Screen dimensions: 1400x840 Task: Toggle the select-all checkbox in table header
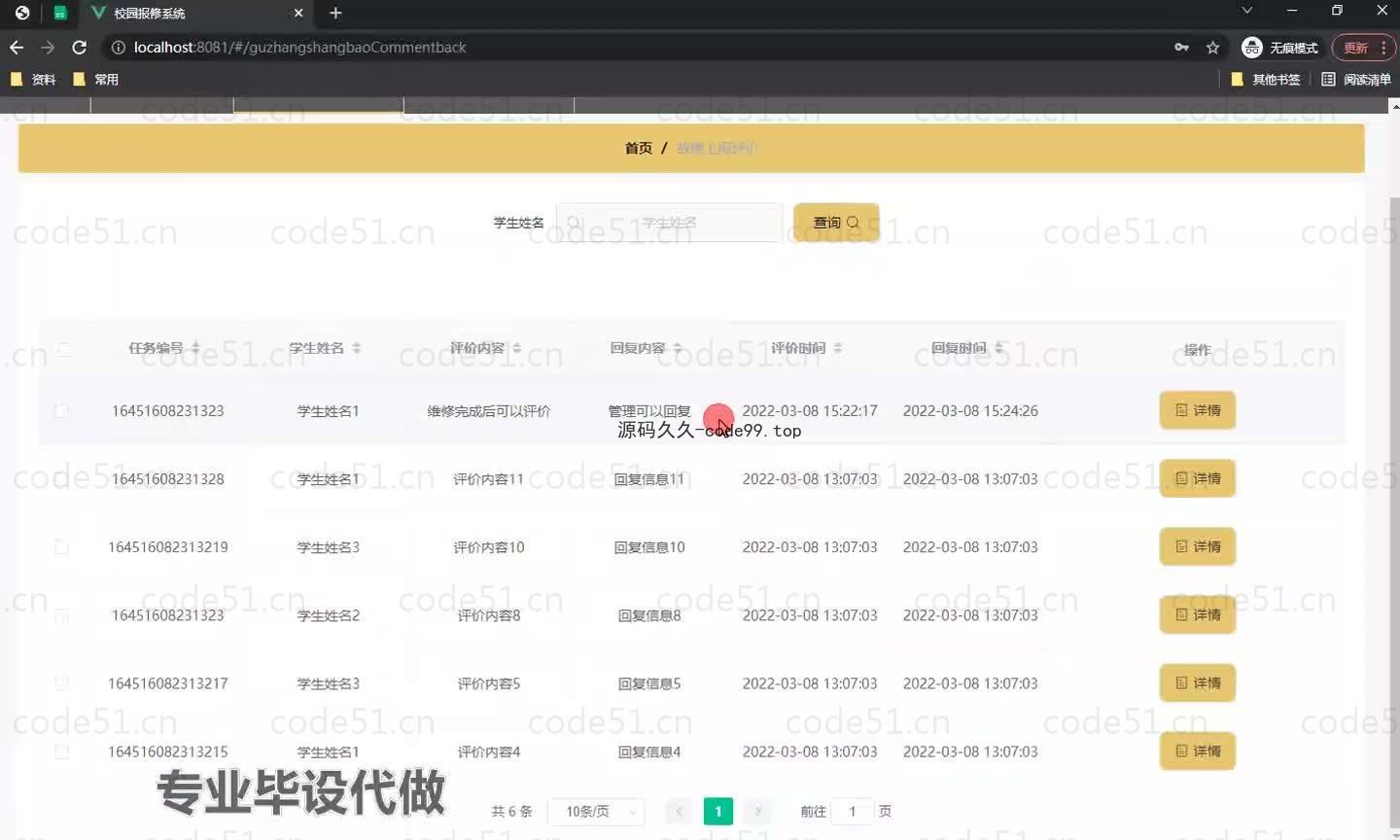click(x=62, y=349)
